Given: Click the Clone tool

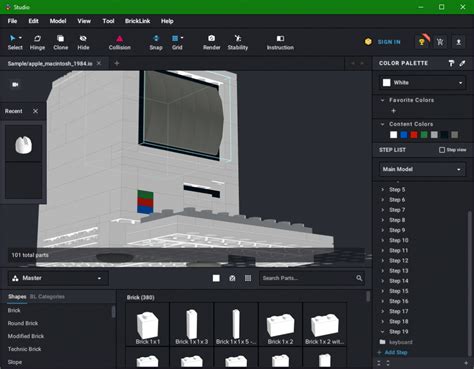Looking at the screenshot, I should [60, 42].
